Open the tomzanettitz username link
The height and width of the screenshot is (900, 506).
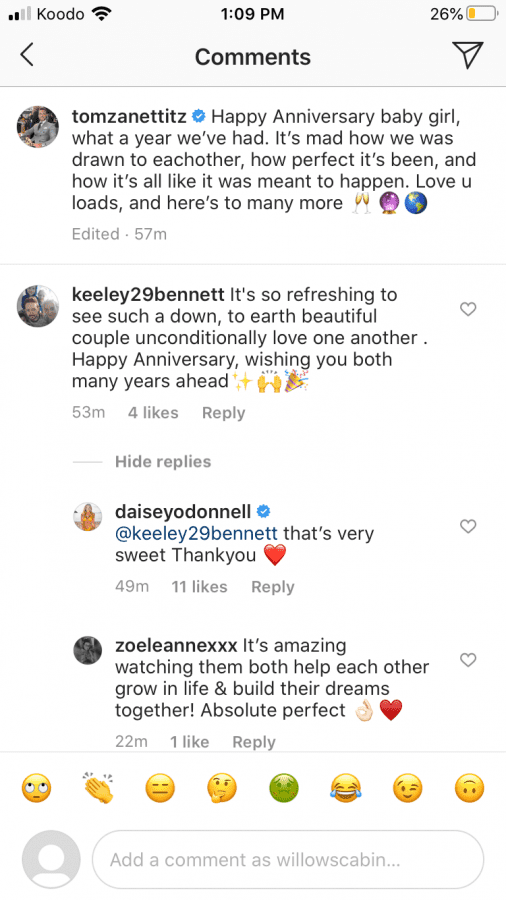click(x=129, y=117)
